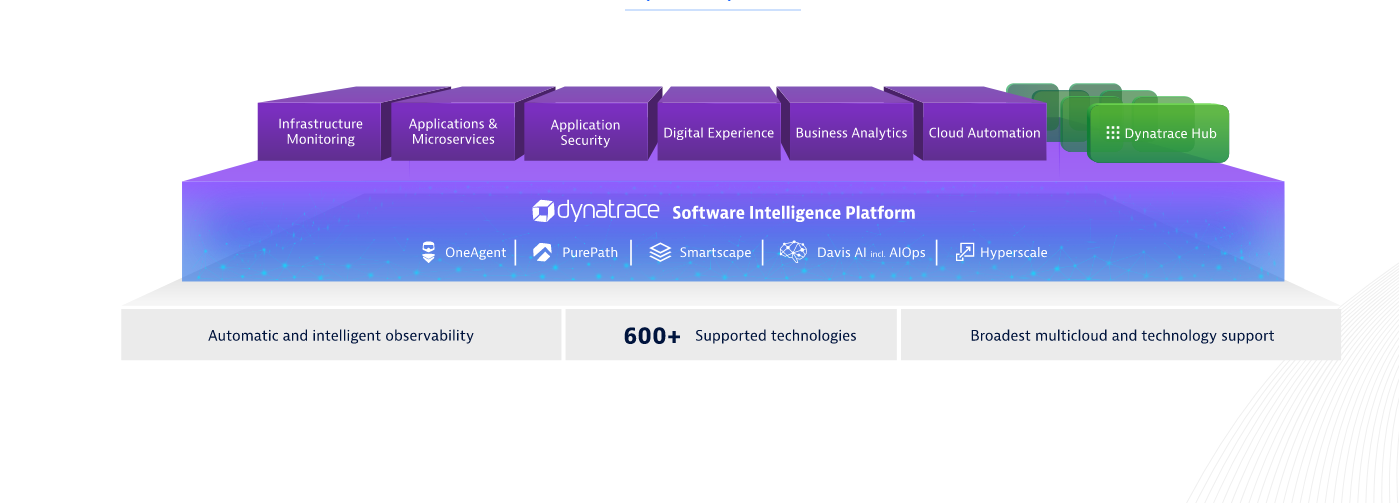Open the Cloud Automation block
The height and width of the screenshot is (503, 1399).
[x=984, y=131]
